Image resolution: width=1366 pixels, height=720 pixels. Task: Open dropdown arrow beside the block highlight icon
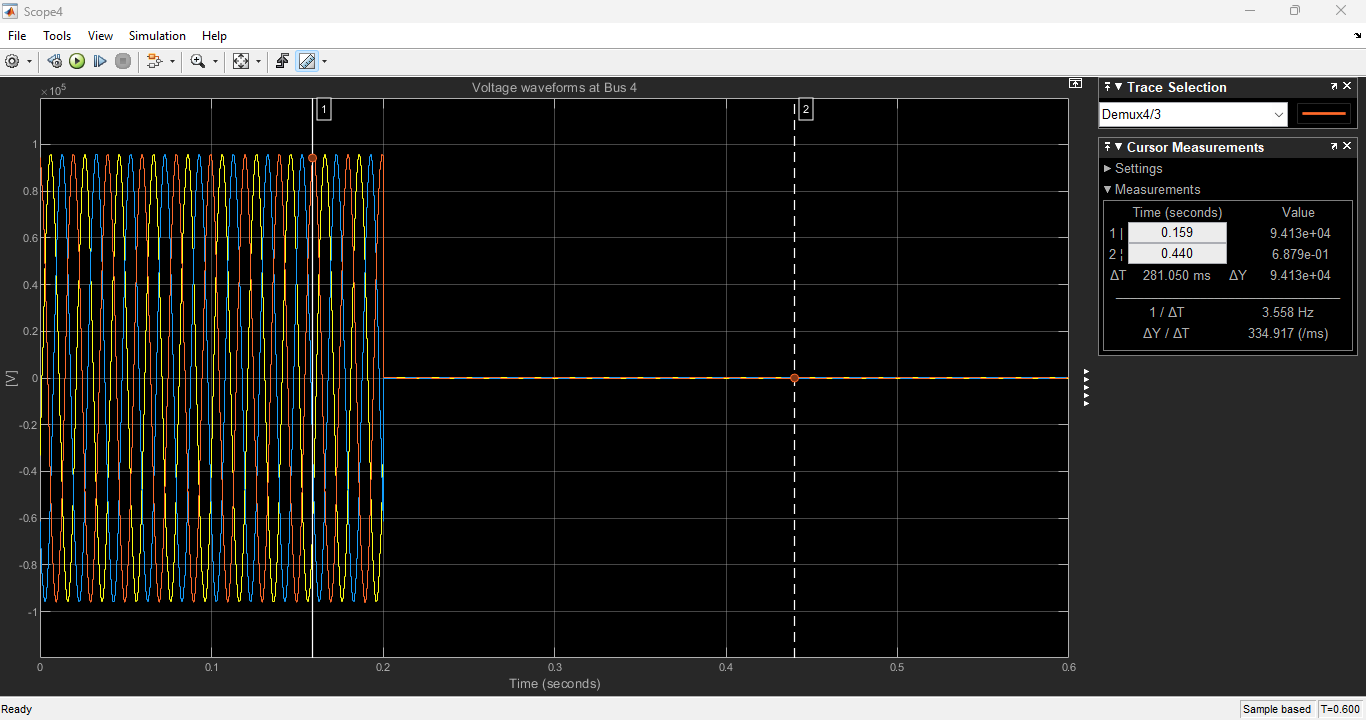(172, 62)
